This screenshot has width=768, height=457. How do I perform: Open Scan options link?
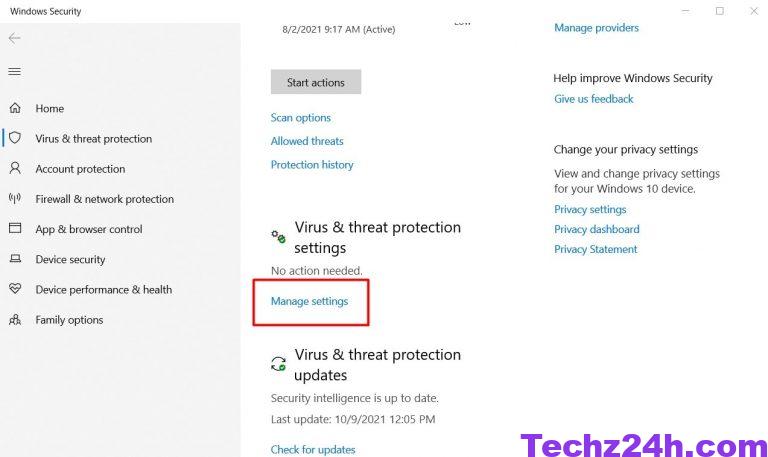[x=301, y=118]
